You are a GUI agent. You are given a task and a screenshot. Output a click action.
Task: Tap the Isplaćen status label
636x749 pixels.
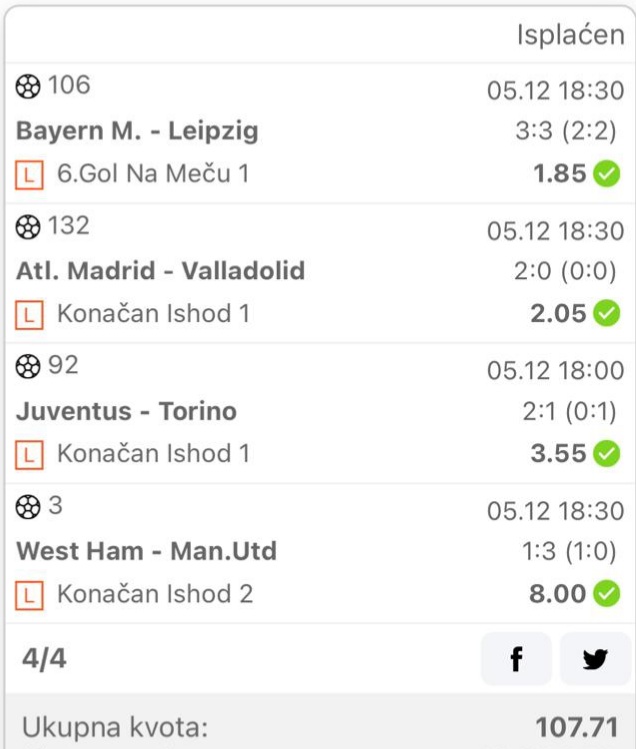[x=571, y=35]
